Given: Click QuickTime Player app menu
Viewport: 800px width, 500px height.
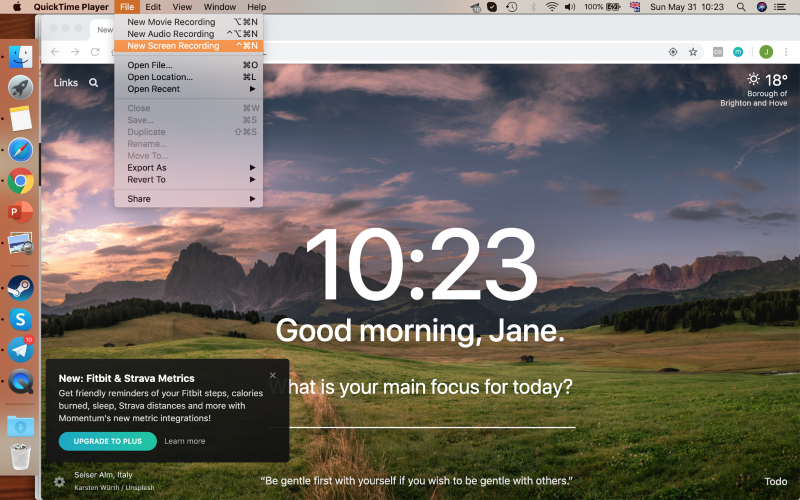Looking at the screenshot, I should click(71, 7).
